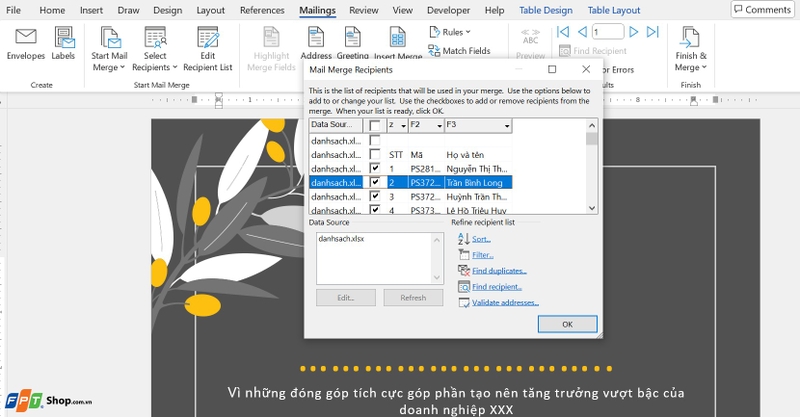Click the Find duplicates icon
This screenshot has height=417, width=800.
tap(464, 271)
